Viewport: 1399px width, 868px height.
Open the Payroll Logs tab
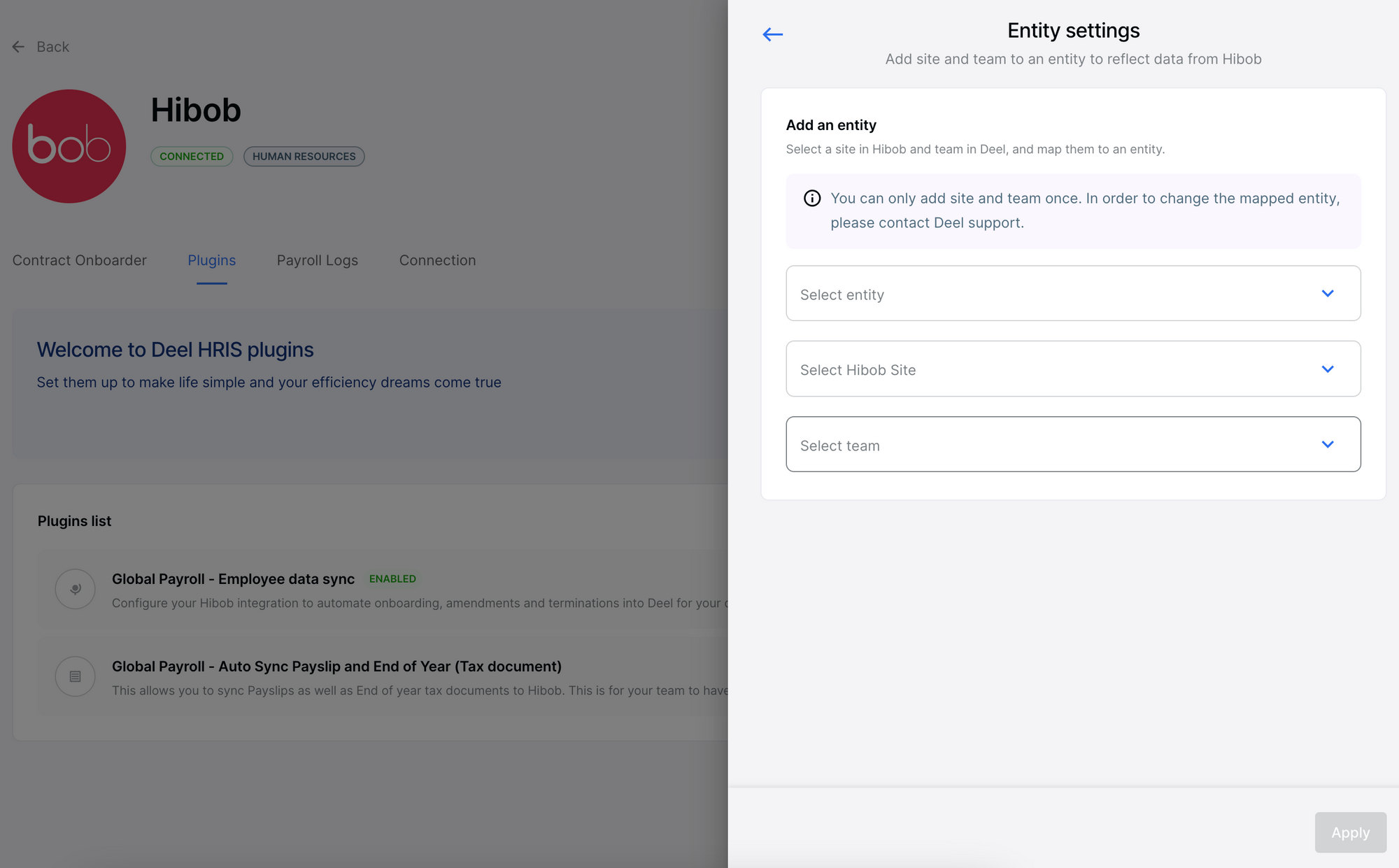tap(318, 260)
